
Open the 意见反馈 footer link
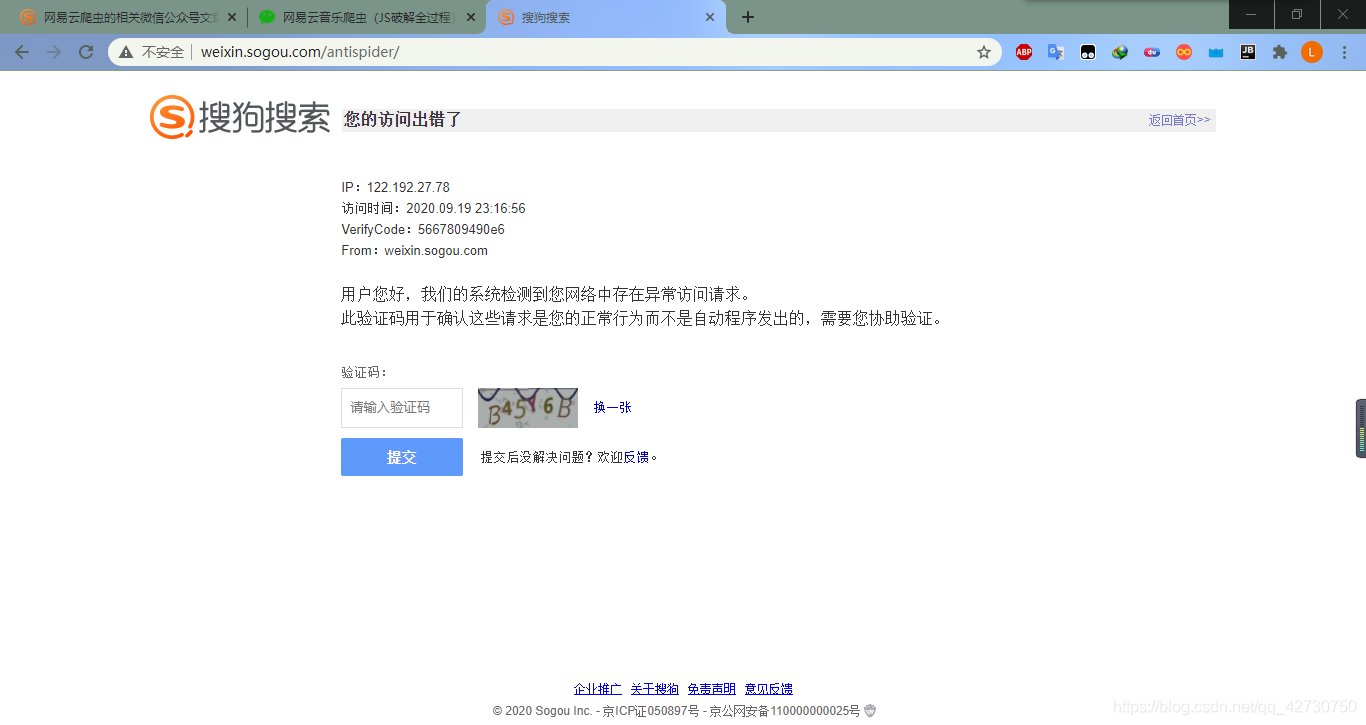(x=769, y=689)
